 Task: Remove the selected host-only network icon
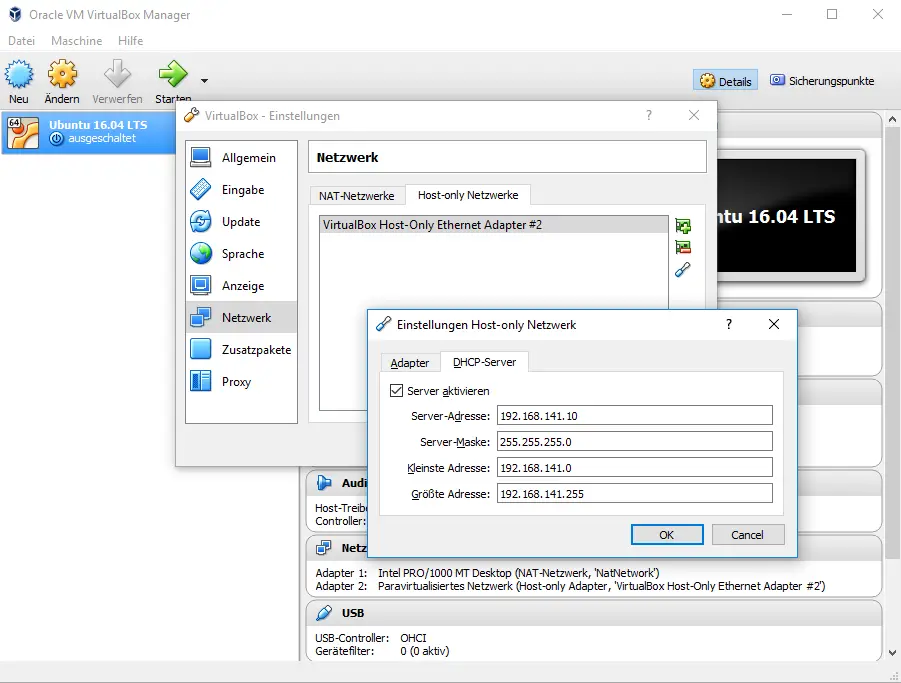683,247
